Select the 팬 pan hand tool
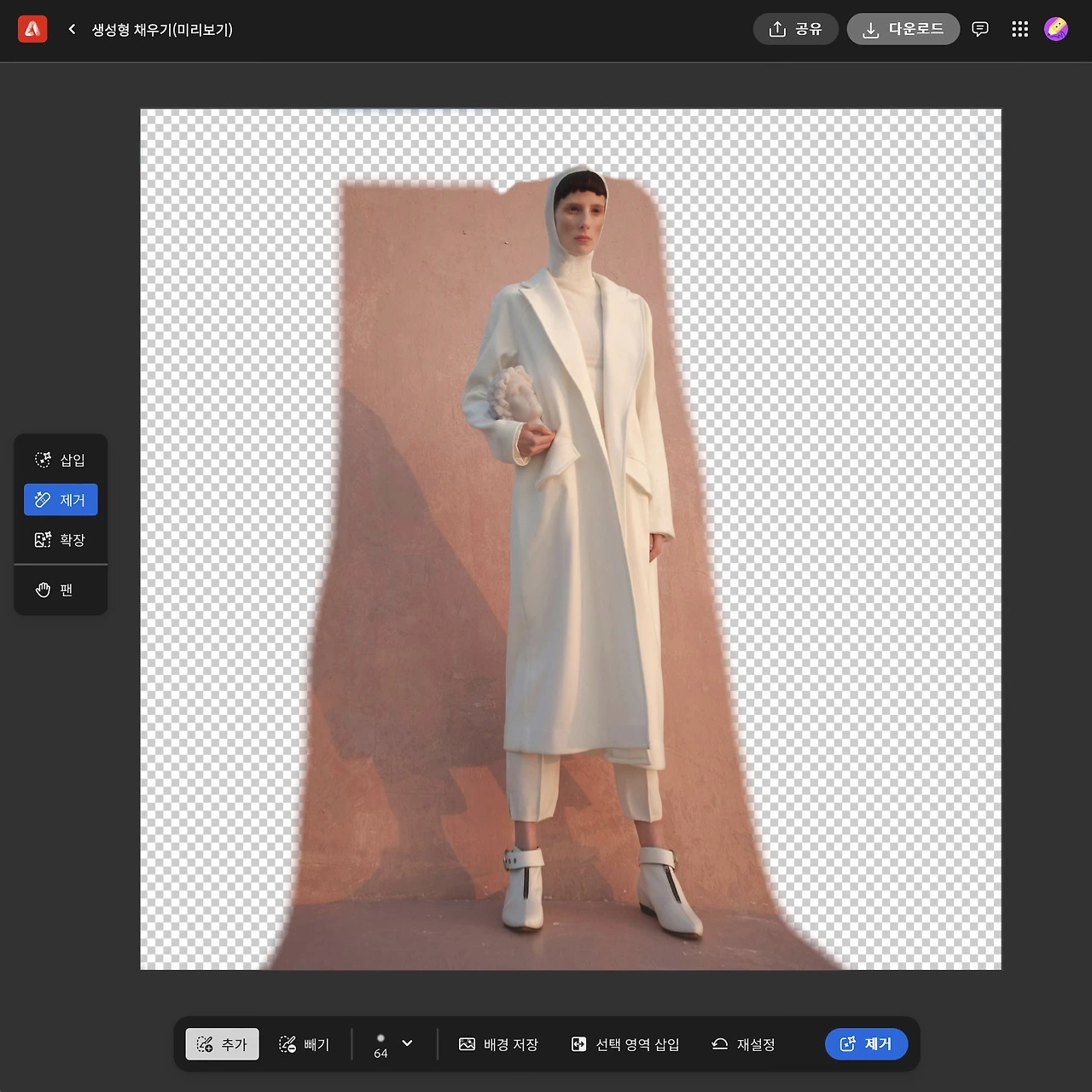 pos(61,590)
